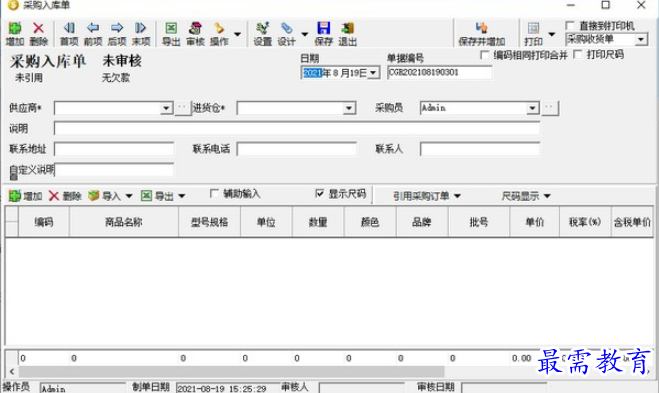Click the 自定义说明 input field
The height and width of the screenshot is (393, 659).
[x=114, y=170]
